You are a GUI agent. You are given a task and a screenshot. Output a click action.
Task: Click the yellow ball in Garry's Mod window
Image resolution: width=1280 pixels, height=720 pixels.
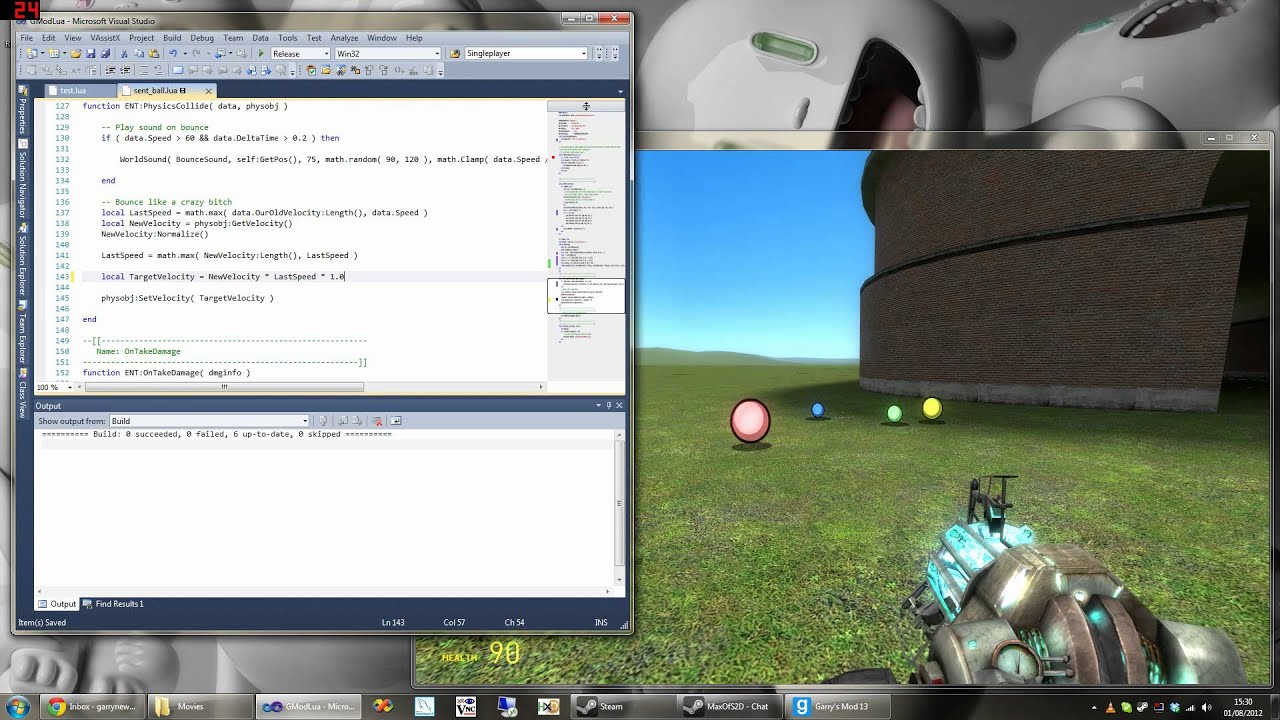pyautogui.click(x=932, y=407)
